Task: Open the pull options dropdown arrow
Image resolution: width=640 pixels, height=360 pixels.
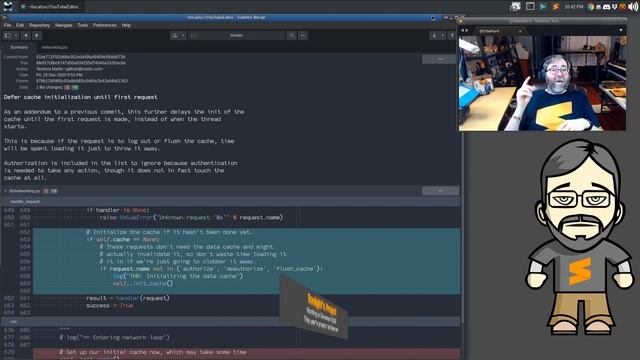Action: (x=442, y=36)
